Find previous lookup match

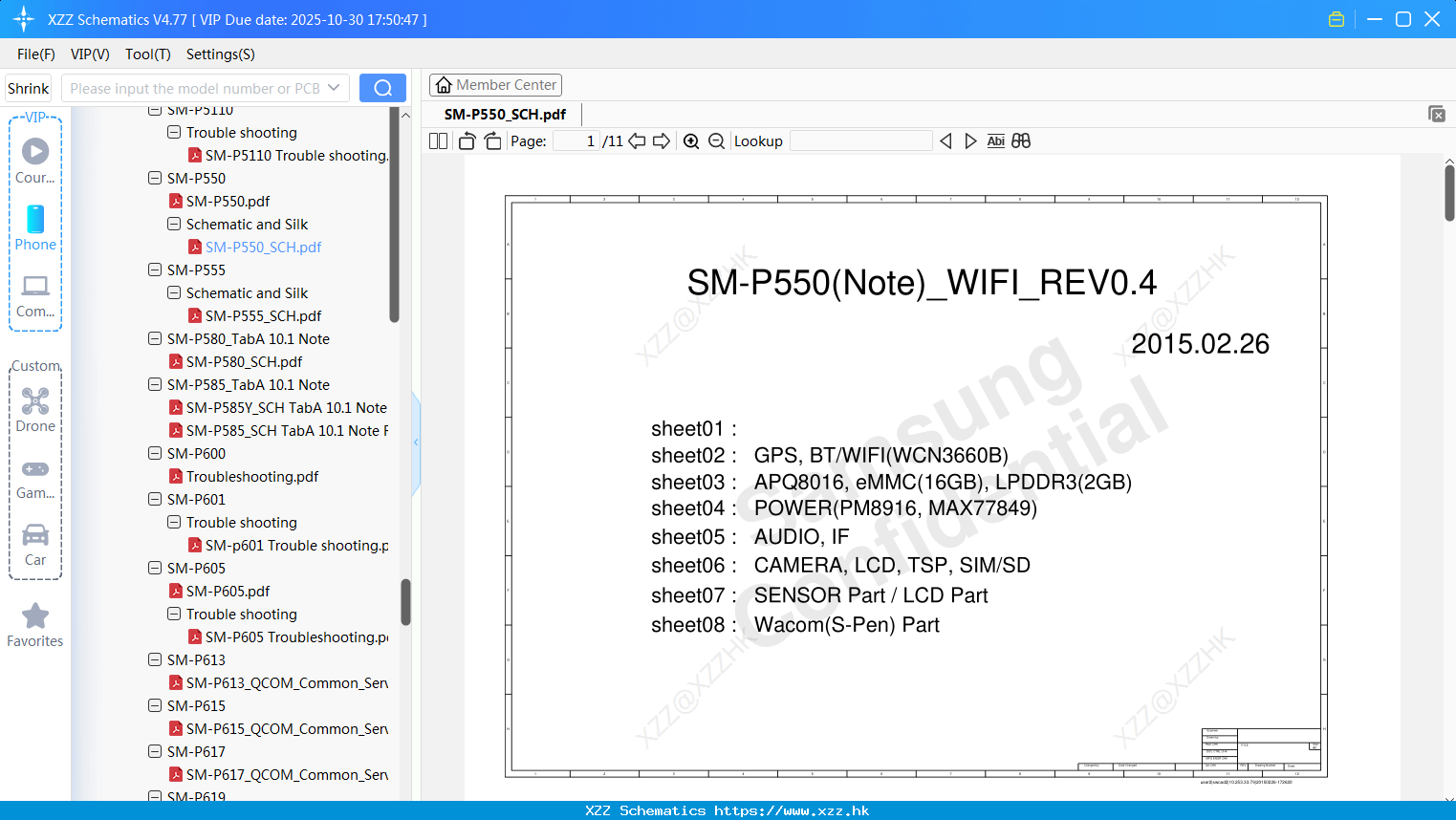pos(945,140)
